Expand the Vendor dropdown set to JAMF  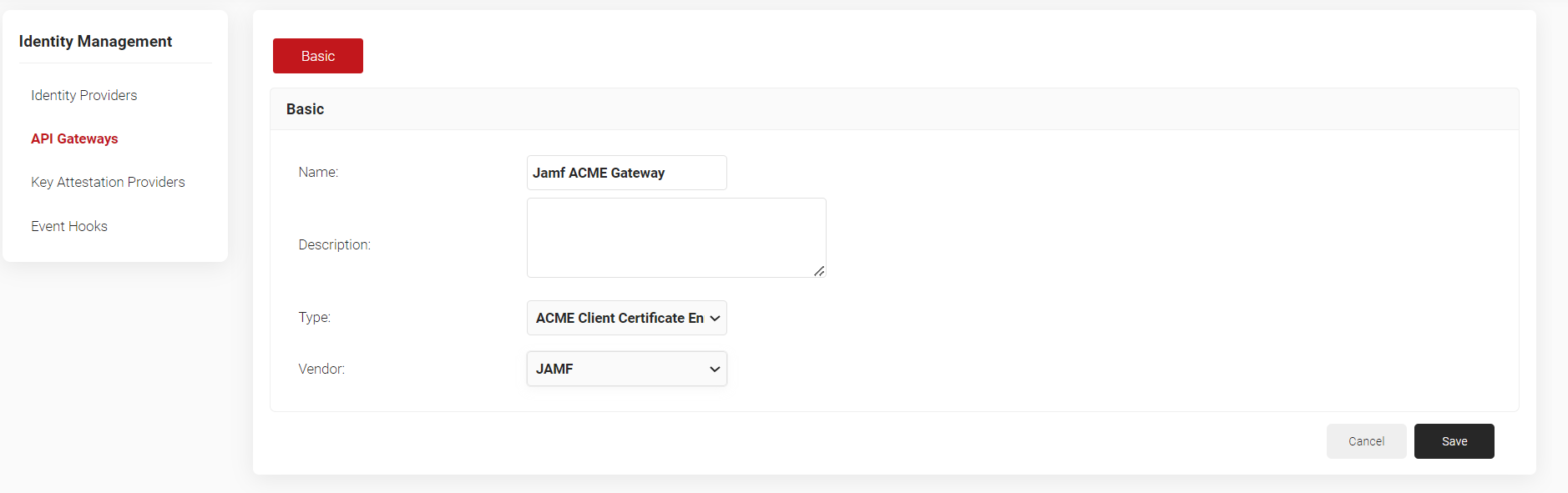pyautogui.click(x=618, y=369)
